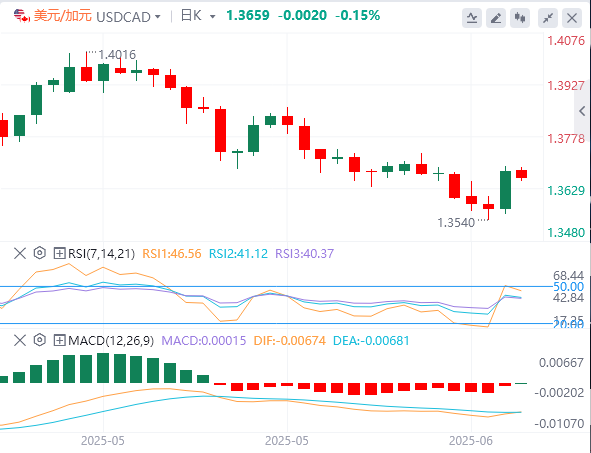Click the 0.00667 MACD axis label
The width and height of the screenshot is (591, 453).
coord(561,363)
